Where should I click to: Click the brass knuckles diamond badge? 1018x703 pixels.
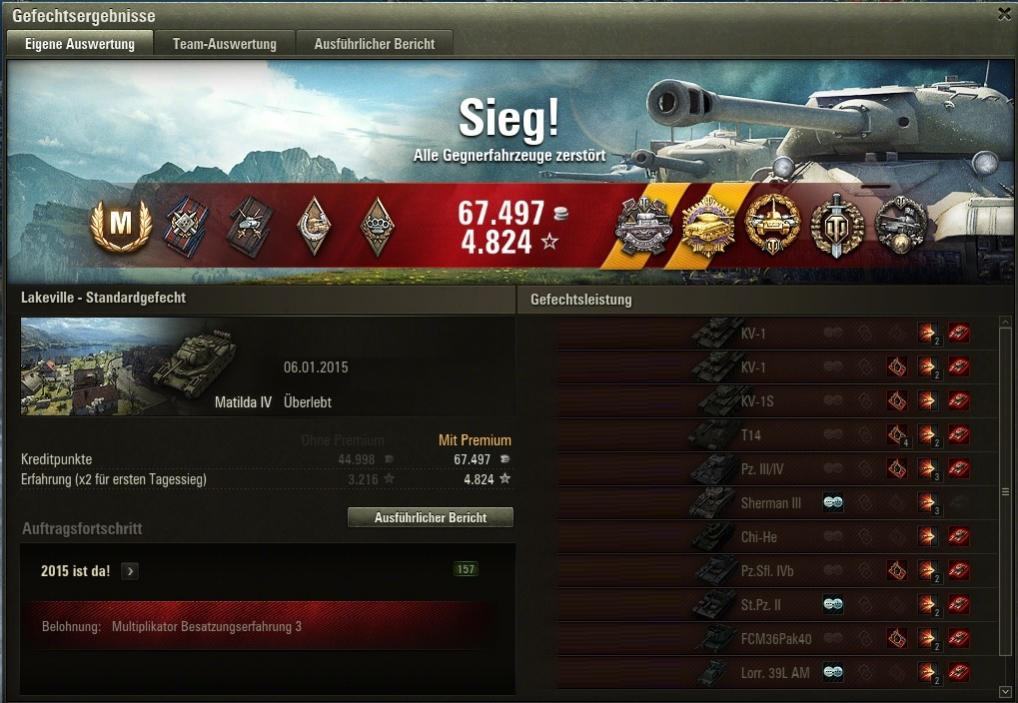click(x=377, y=226)
